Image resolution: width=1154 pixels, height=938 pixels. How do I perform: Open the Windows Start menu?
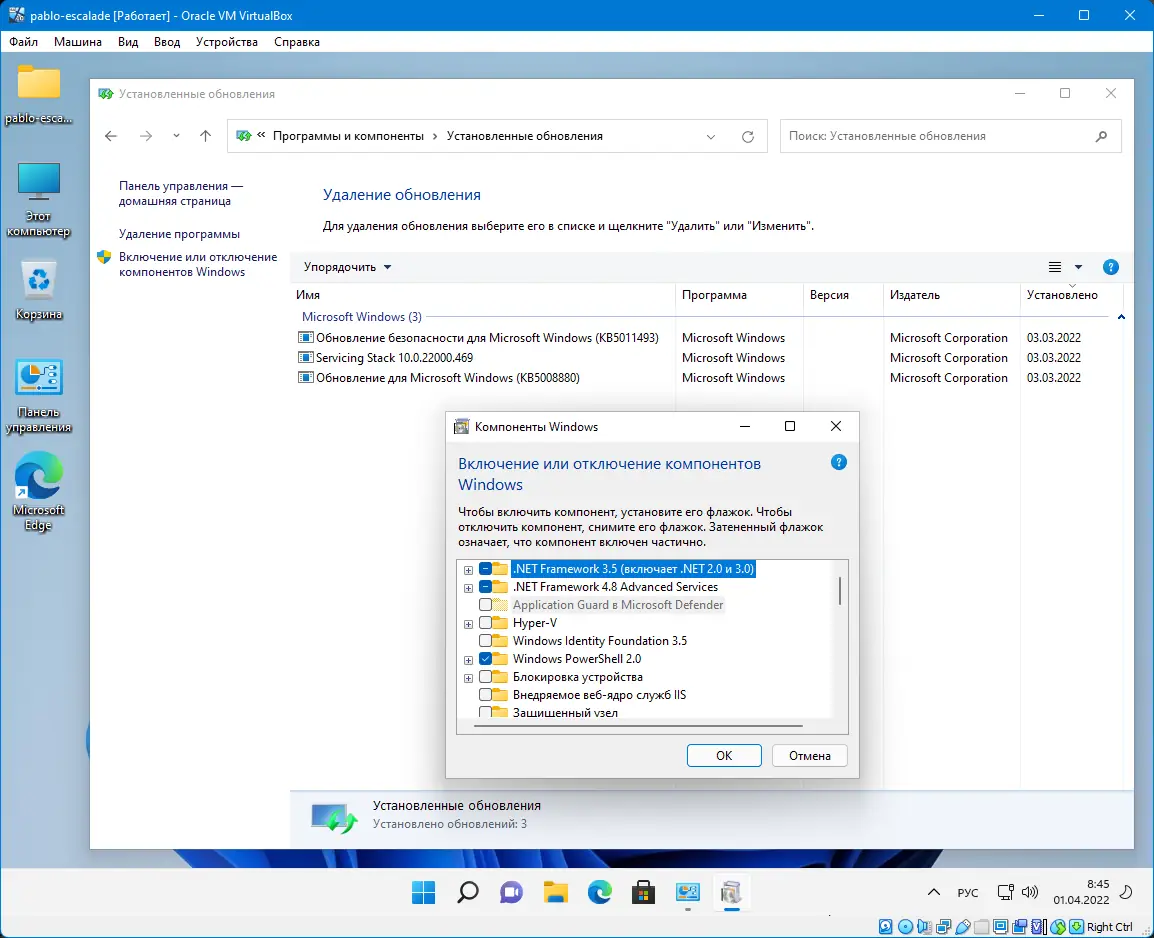tap(423, 892)
